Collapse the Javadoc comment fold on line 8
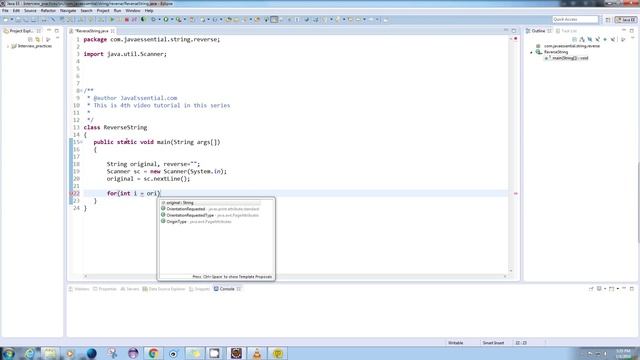 click(81, 91)
